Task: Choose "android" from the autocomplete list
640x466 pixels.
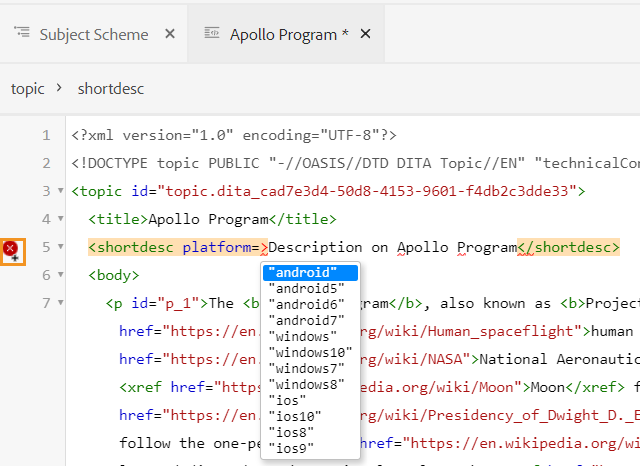Action: (x=310, y=273)
